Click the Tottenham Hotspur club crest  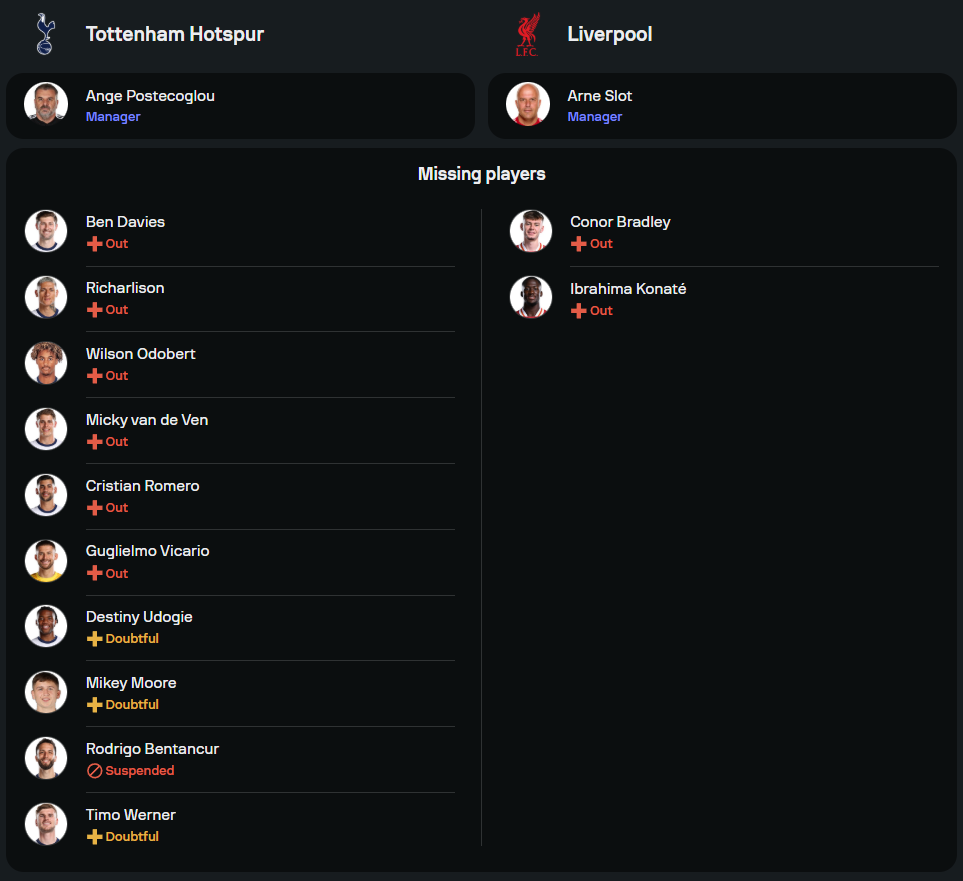coord(45,34)
